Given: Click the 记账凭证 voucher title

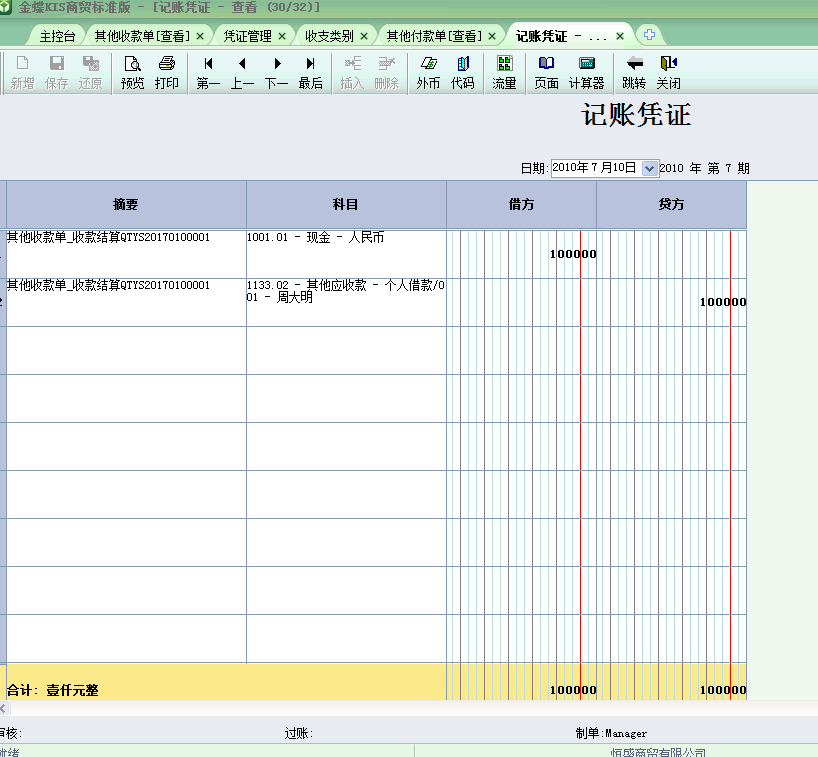Looking at the screenshot, I should (x=636, y=114).
